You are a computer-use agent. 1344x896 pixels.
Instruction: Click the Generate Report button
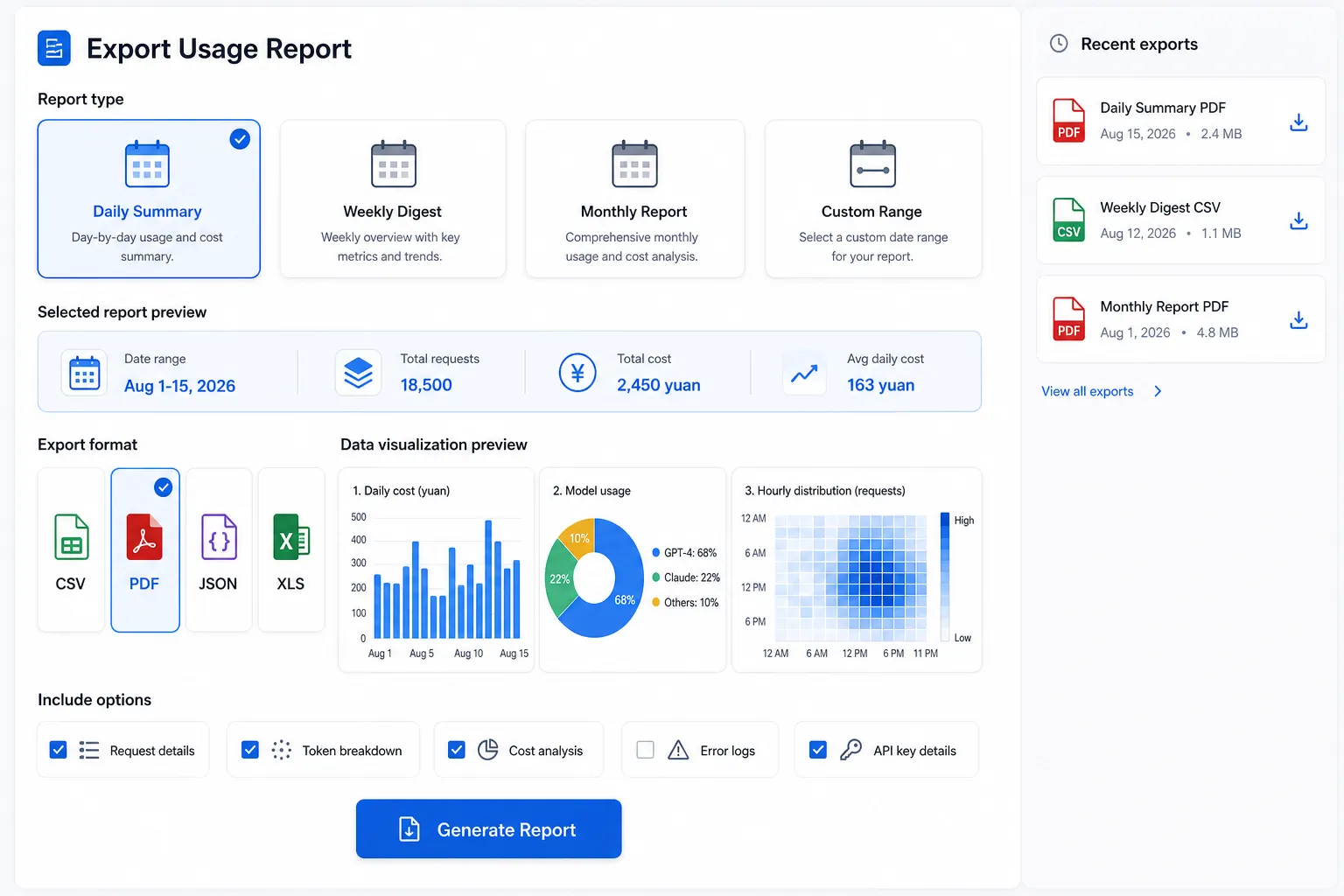[x=488, y=829]
